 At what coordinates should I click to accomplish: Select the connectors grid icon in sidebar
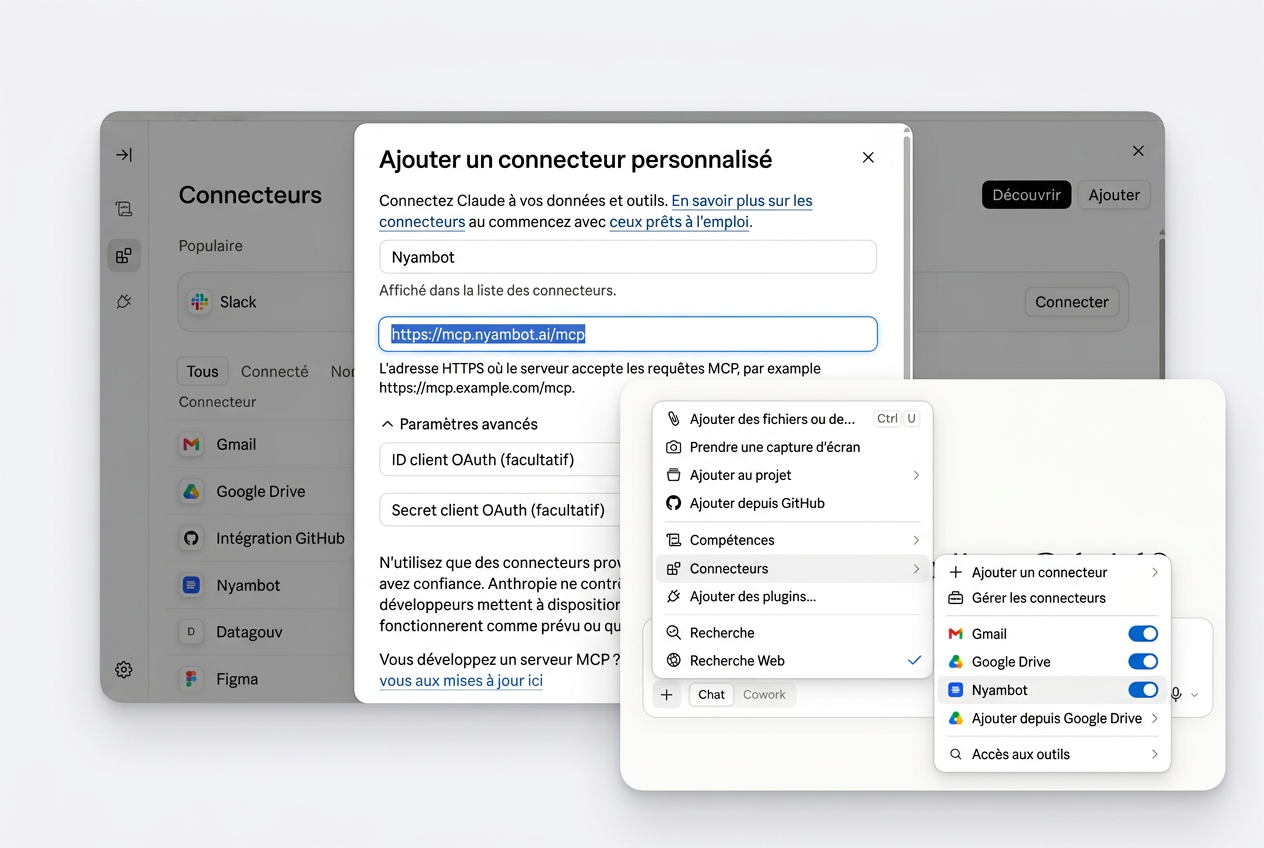(x=124, y=256)
